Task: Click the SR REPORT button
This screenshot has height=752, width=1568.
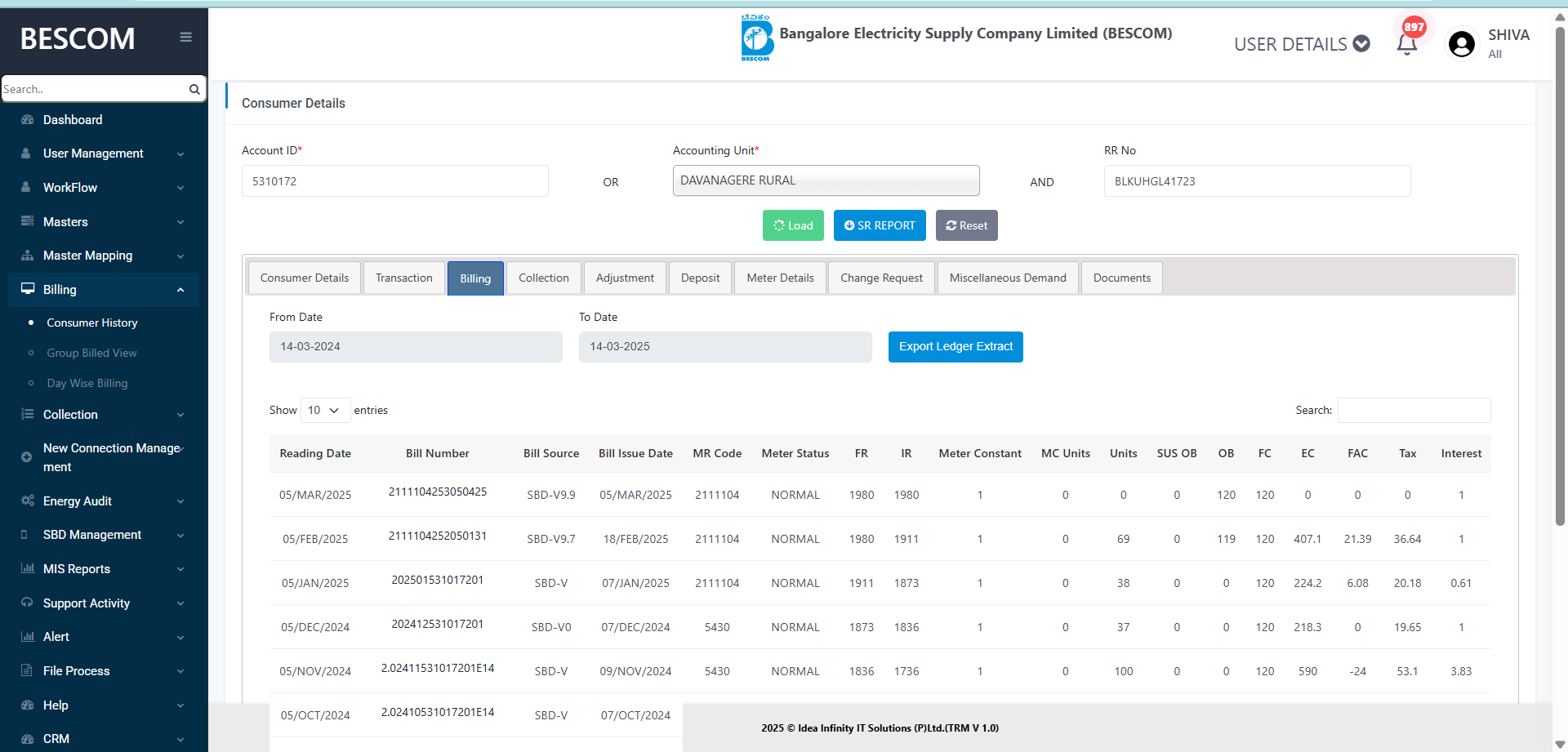Action: 880,225
